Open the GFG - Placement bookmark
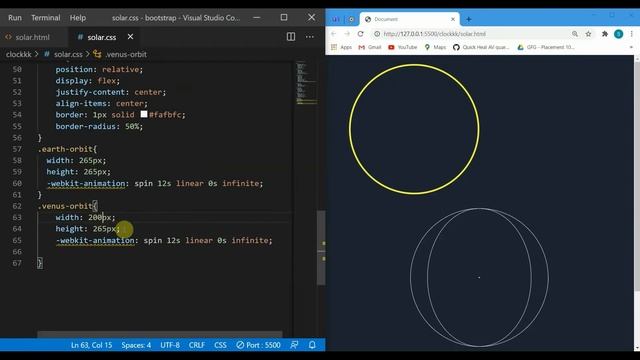 coord(546,47)
